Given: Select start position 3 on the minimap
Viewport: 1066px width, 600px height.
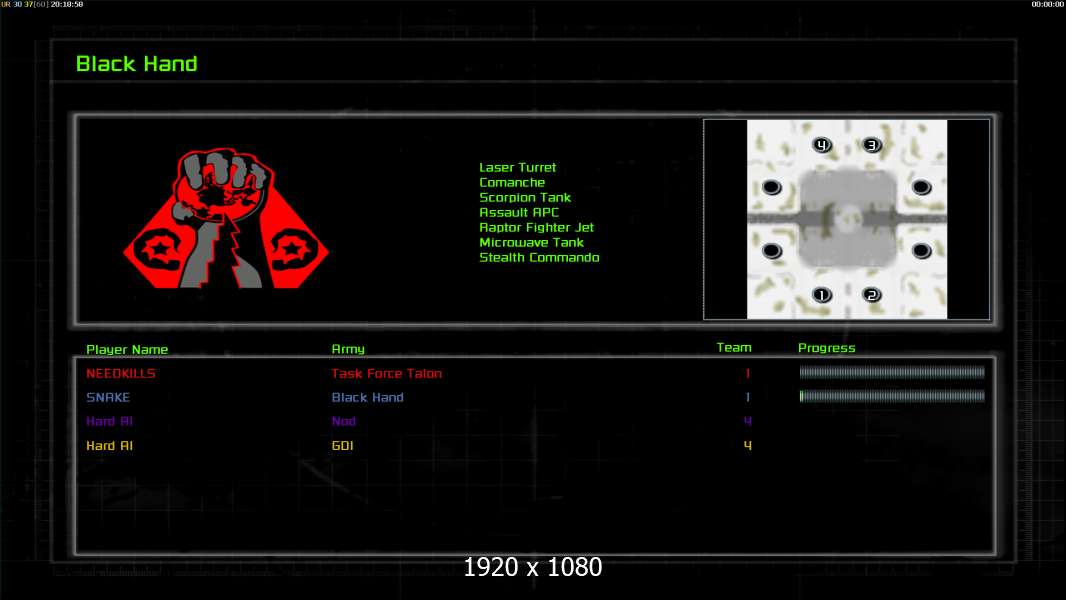Looking at the screenshot, I should [x=872, y=145].
